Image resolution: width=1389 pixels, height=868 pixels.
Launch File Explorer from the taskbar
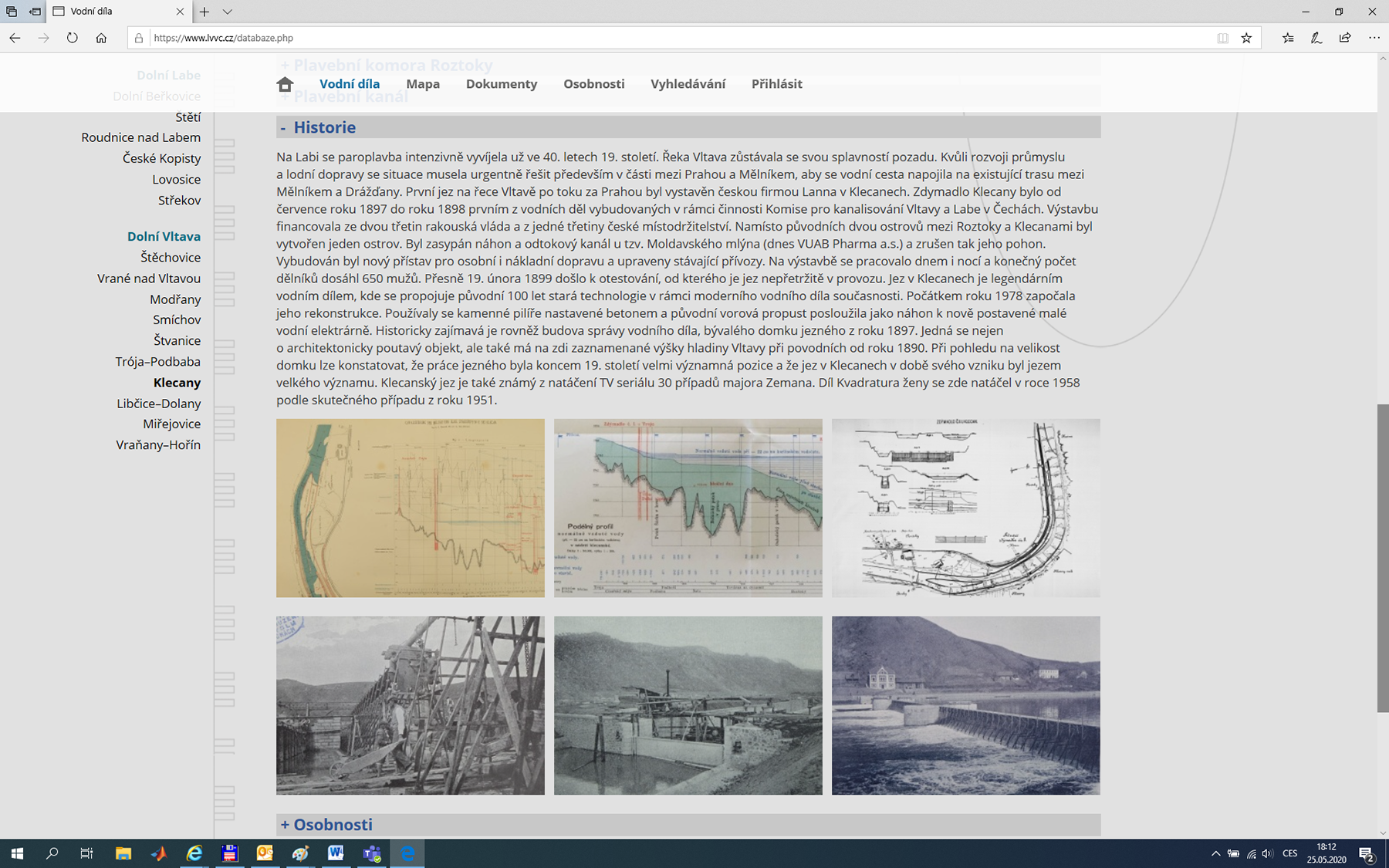point(123,853)
